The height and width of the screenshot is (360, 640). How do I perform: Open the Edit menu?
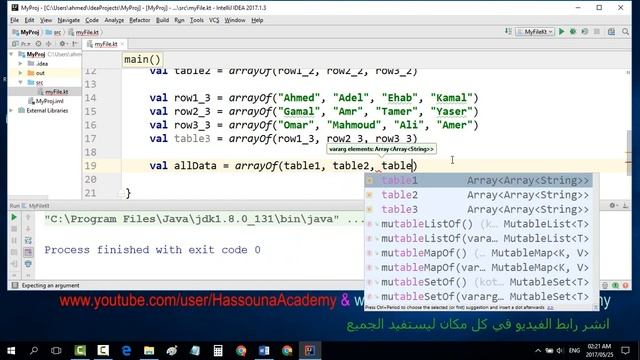[x=29, y=20]
